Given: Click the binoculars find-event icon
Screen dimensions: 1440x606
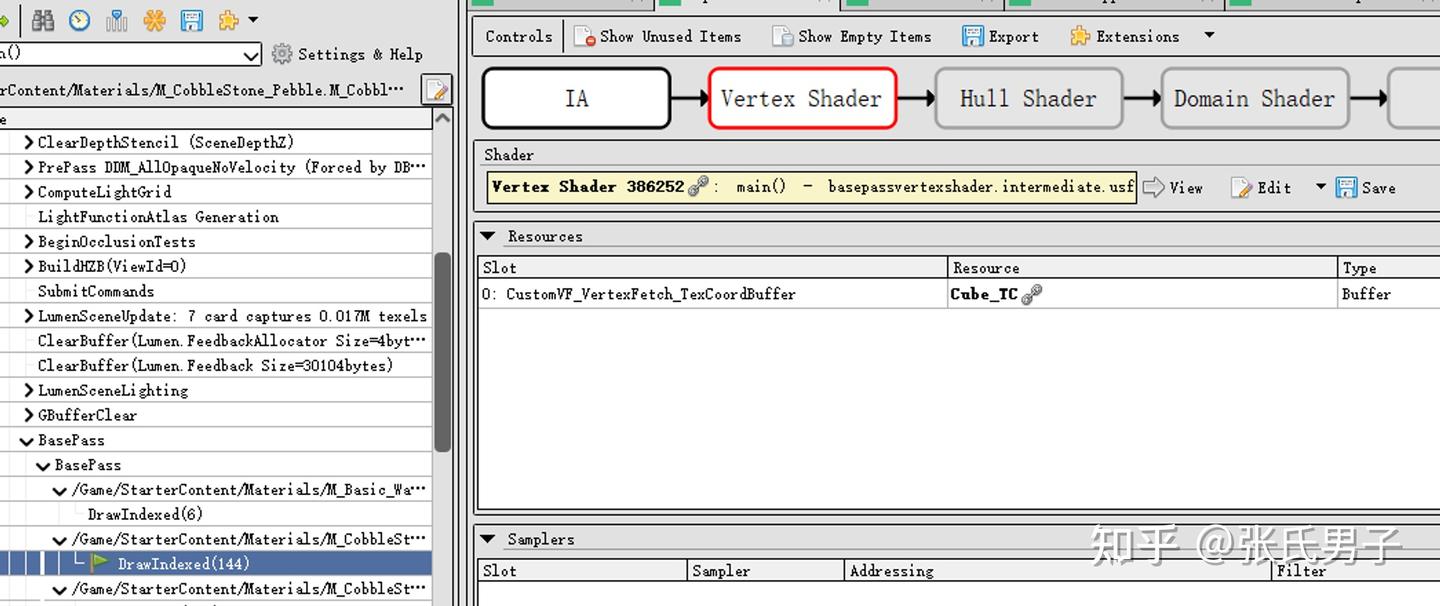Looking at the screenshot, I should pyautogui.click(x=43, y=20).
